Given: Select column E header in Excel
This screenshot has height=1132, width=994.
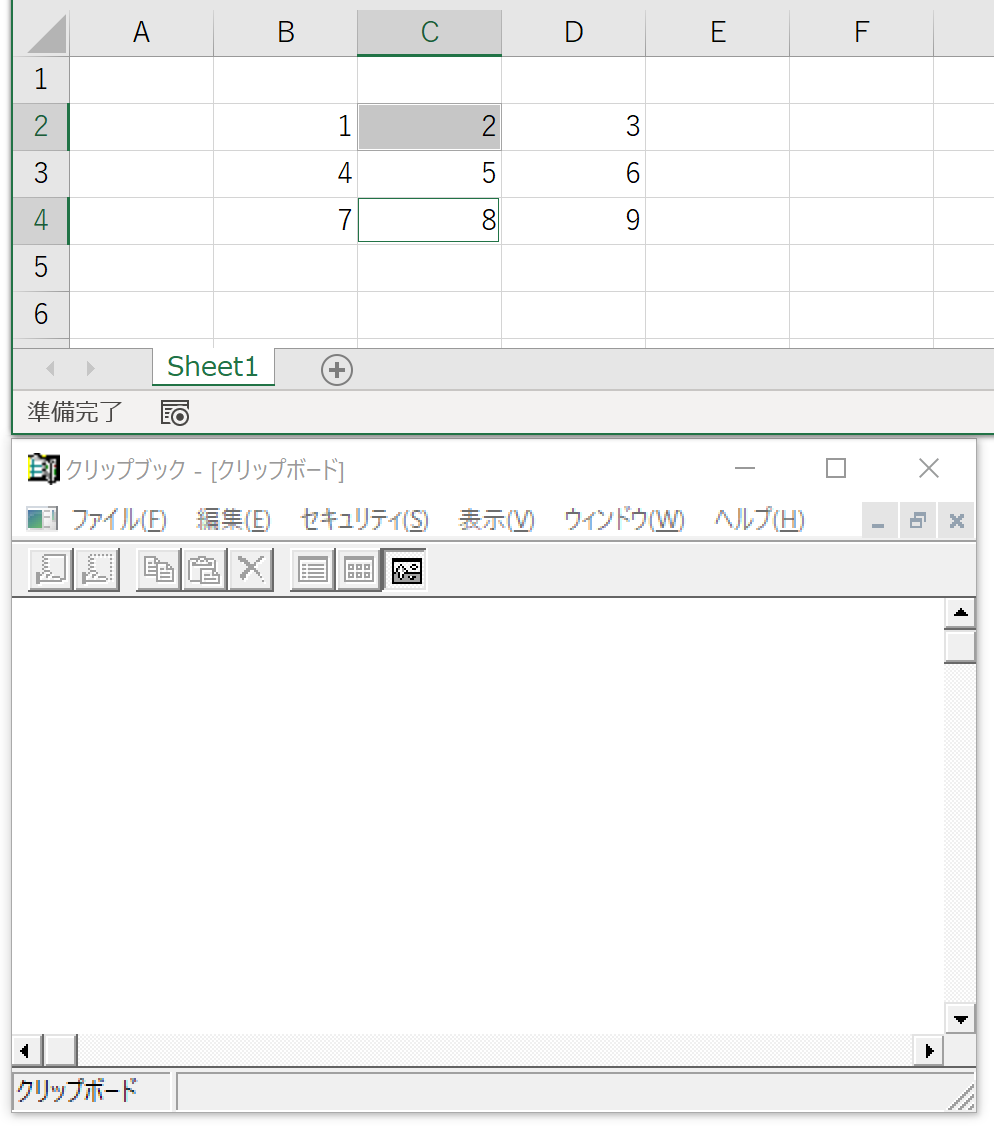Looking at the screenshot, I should tap(718, 32).
